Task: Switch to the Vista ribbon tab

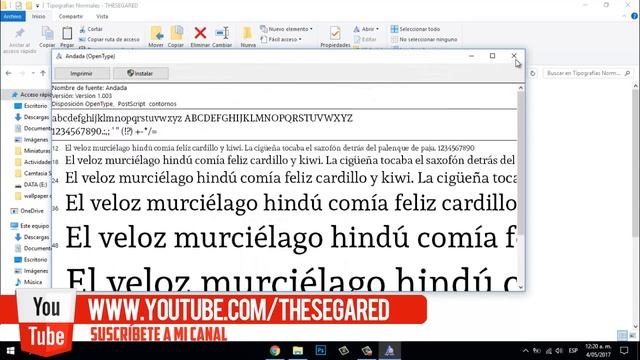Action: [102, 16]
